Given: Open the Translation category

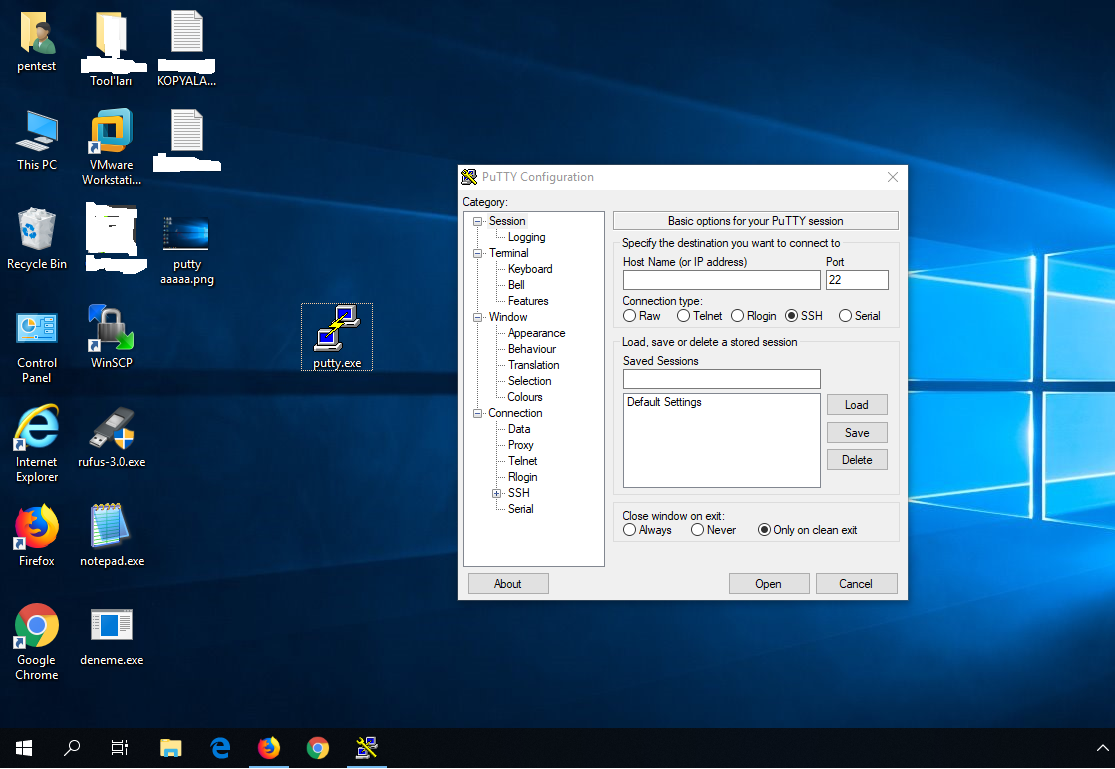Looking at the screenshot, I should pyautogui.click(x=533, y=365).
